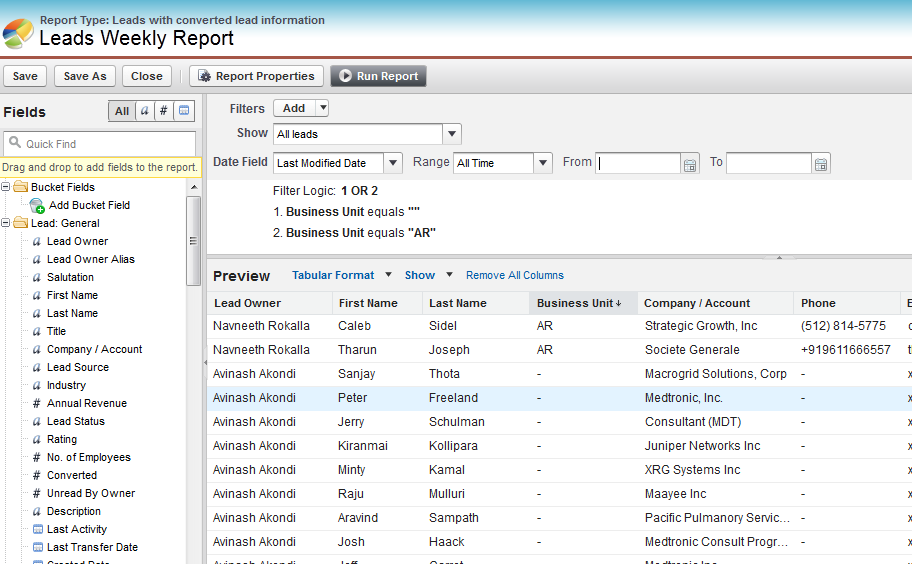Click the Remove All Columns link
912x564 pixels.
point(514,275)
